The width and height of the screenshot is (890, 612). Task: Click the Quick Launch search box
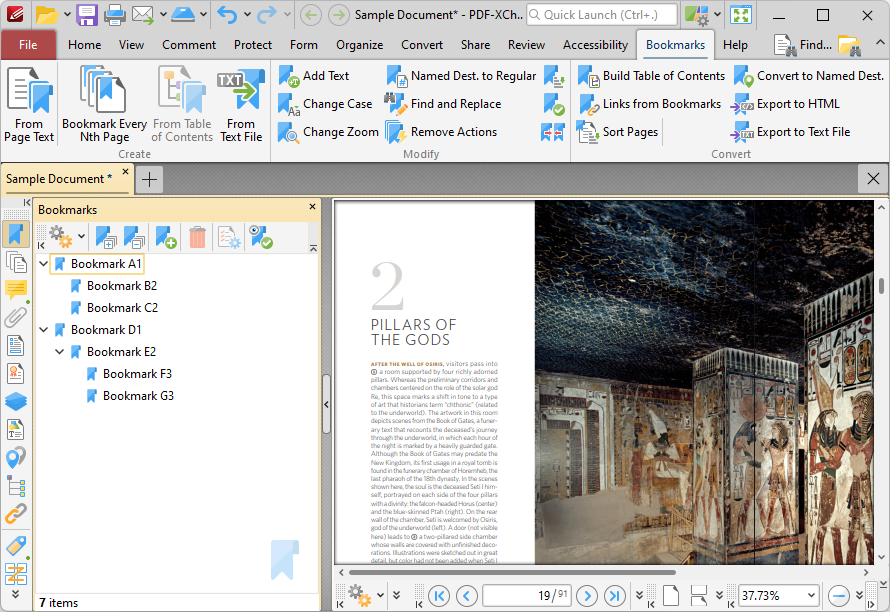[x=602, y=15]
